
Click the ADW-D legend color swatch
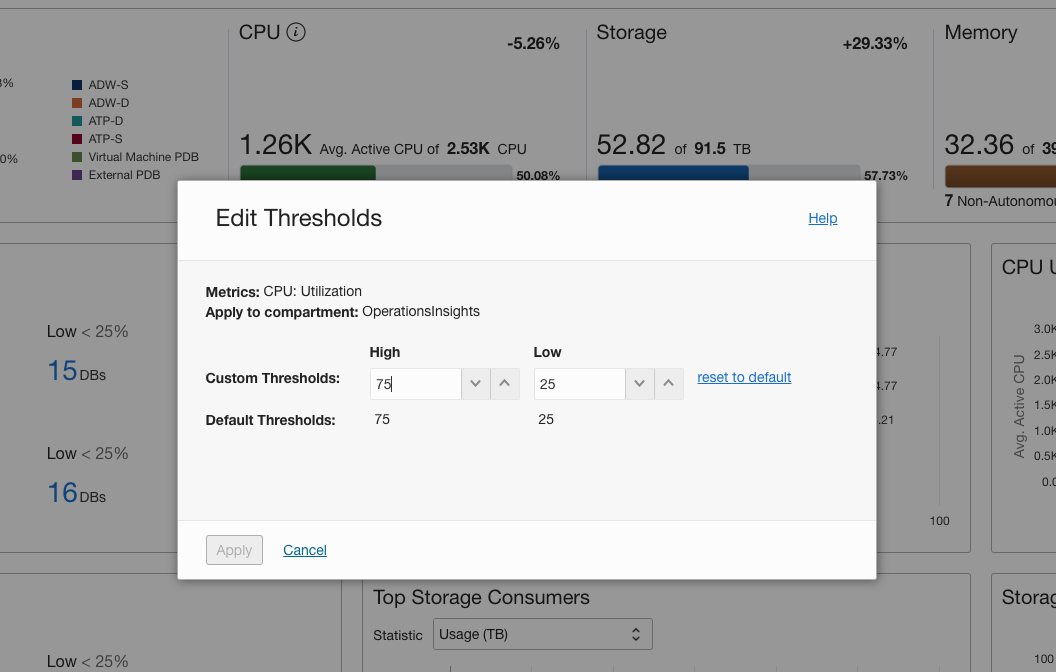pyautogui.click(x=77, y=103)
